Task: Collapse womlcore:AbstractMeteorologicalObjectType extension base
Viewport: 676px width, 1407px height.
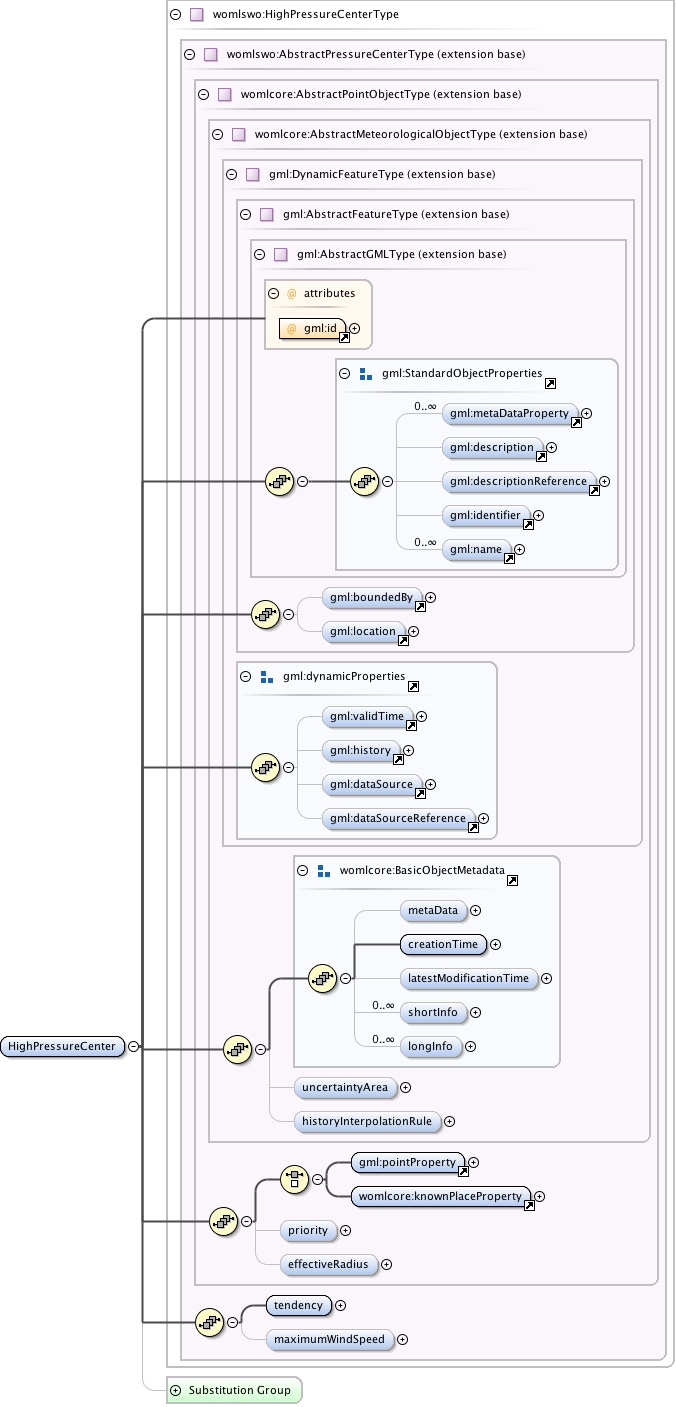Action: coord(218,135)
